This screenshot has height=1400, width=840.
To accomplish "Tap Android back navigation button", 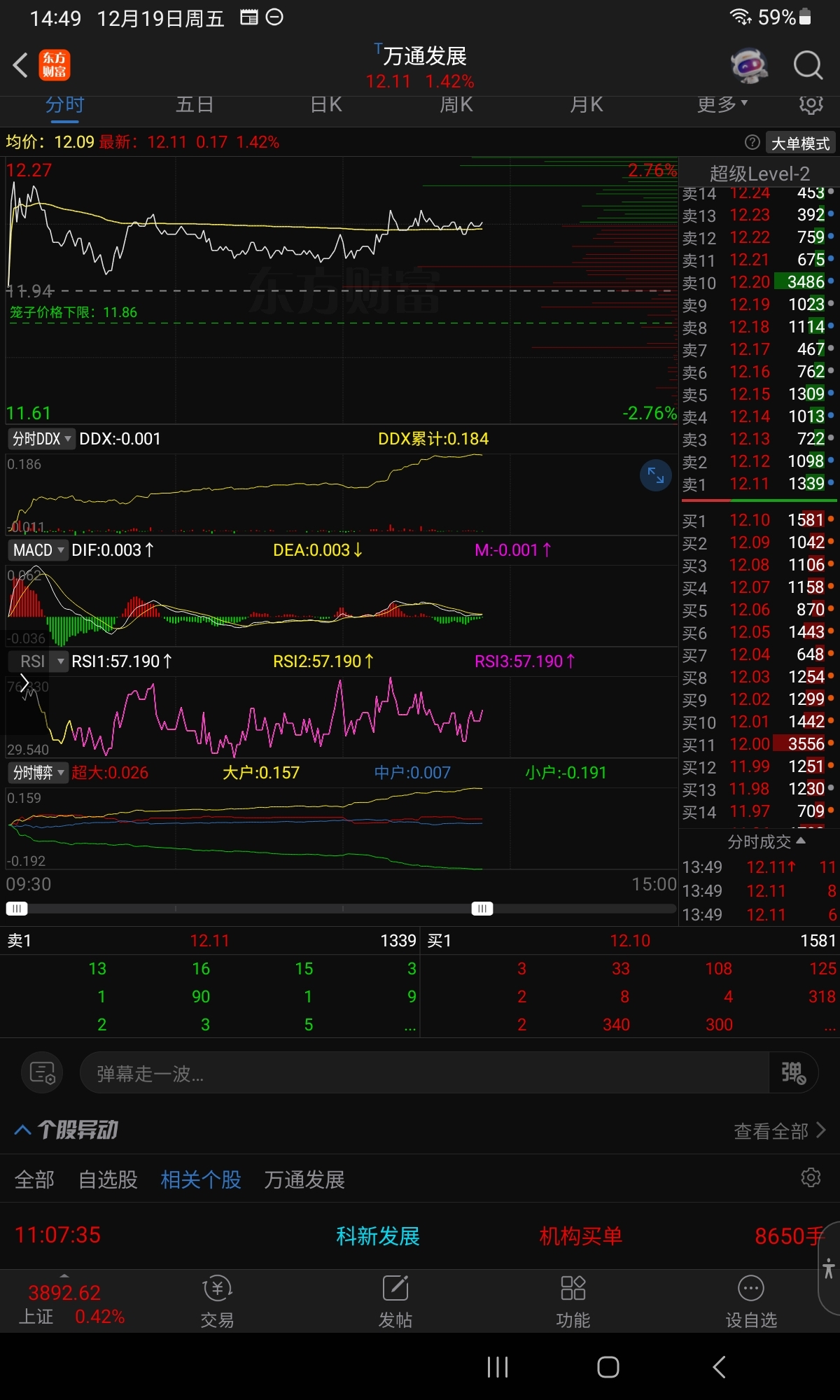I will point(719,1367).
